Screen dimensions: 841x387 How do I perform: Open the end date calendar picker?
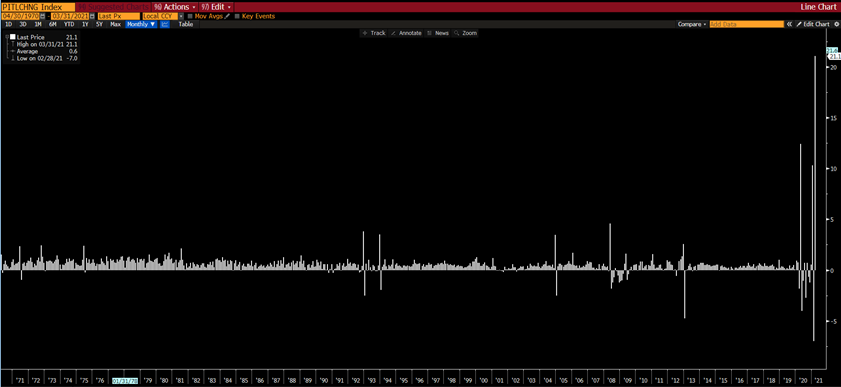pyautogui.click(x=92, y=16)
